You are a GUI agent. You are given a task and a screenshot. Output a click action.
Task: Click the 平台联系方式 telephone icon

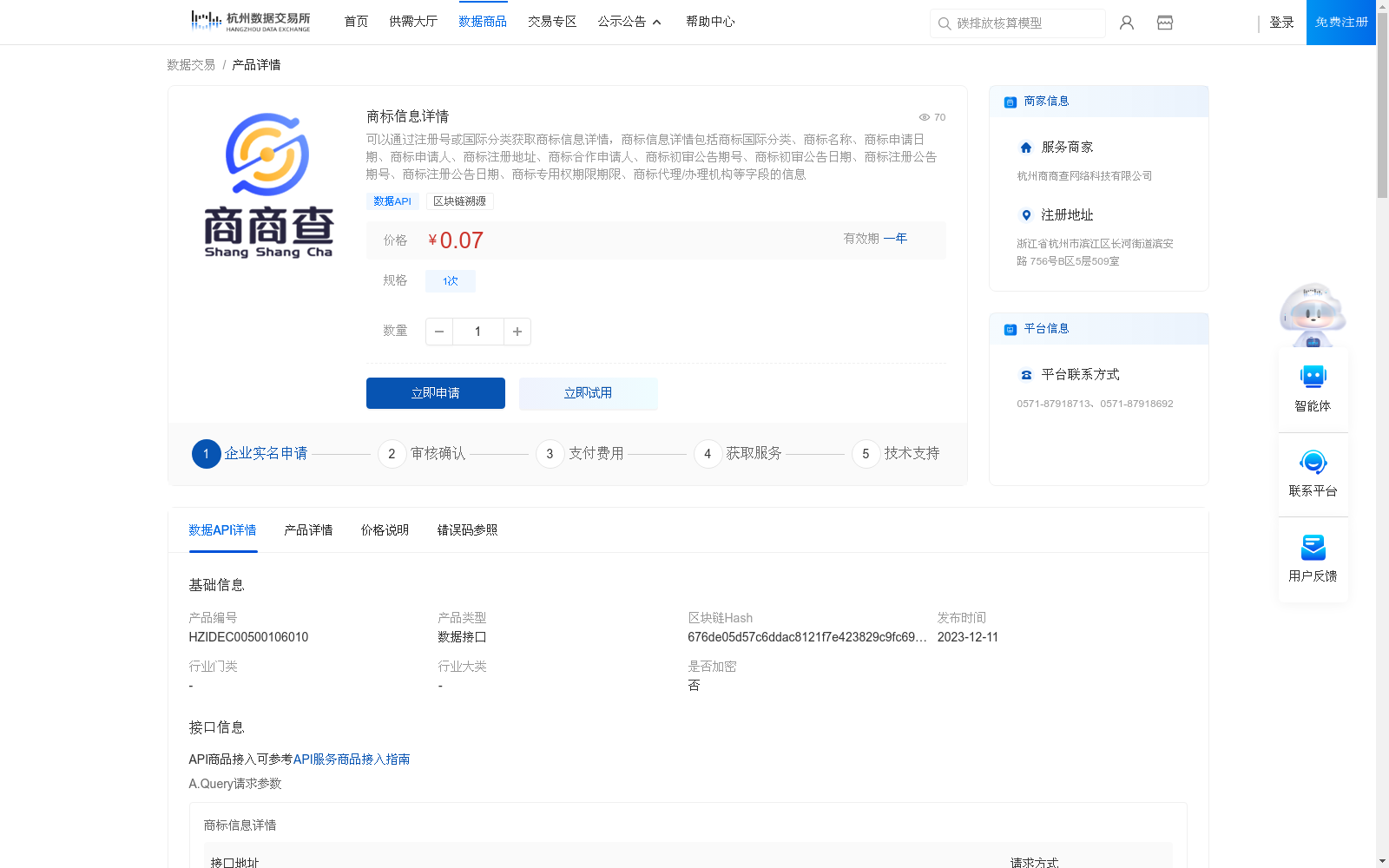(x=1026, y=375)
